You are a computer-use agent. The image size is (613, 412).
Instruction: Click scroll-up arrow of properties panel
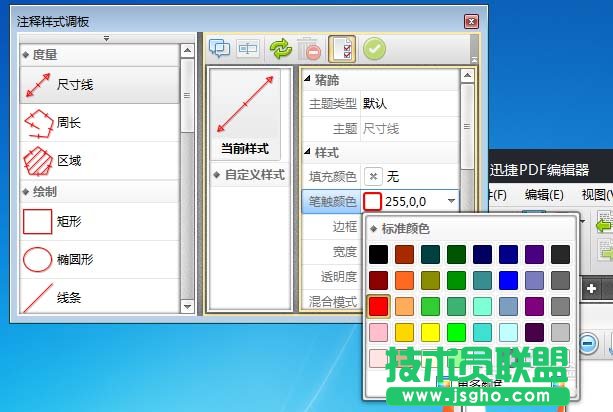[467, 75]
